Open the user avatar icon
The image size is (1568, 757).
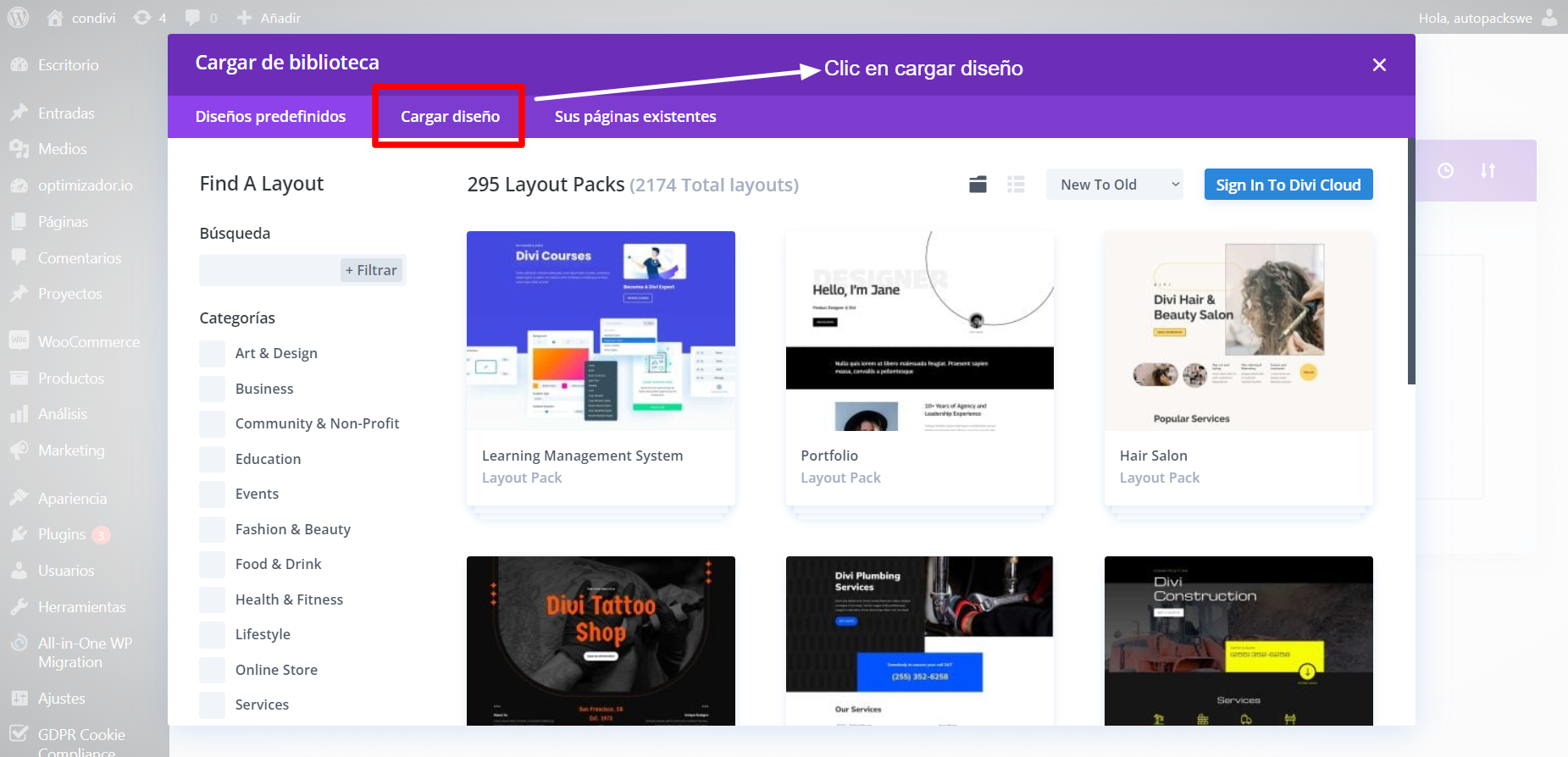point(1549,17)
